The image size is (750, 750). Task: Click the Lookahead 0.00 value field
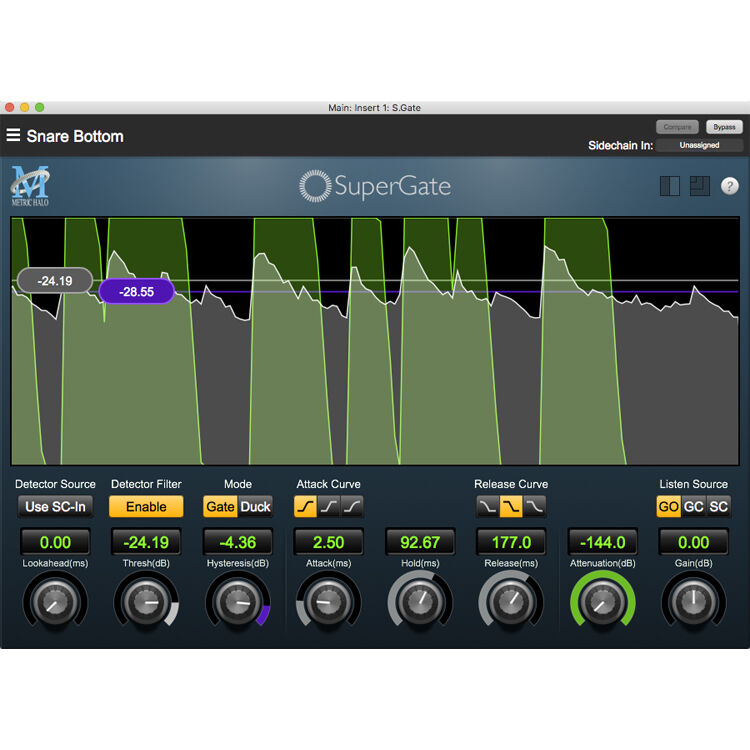(55, 542)
